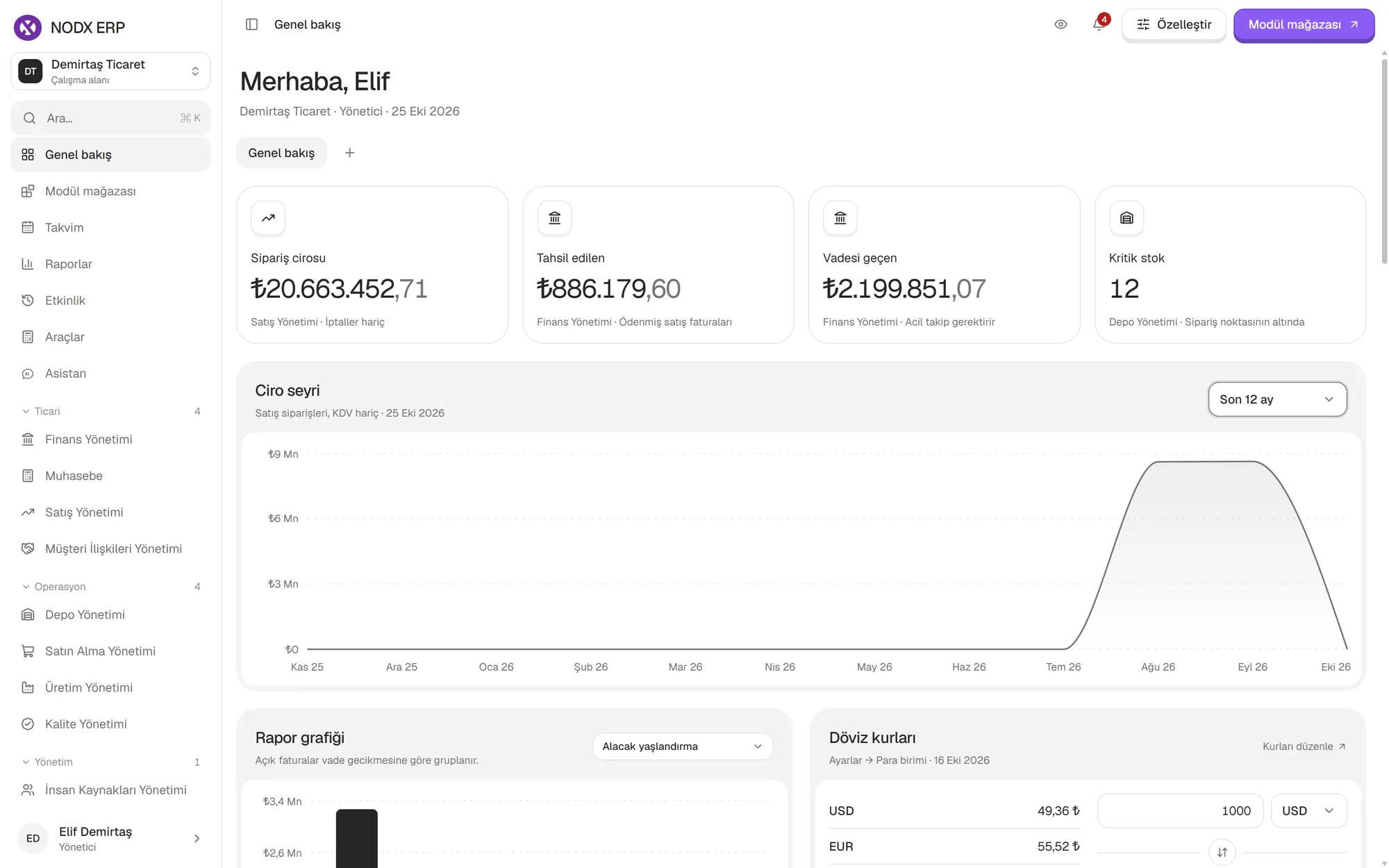The image size is (1389, 868).
Task: Click the Özelleştir button
Action: coord(1174,25)
